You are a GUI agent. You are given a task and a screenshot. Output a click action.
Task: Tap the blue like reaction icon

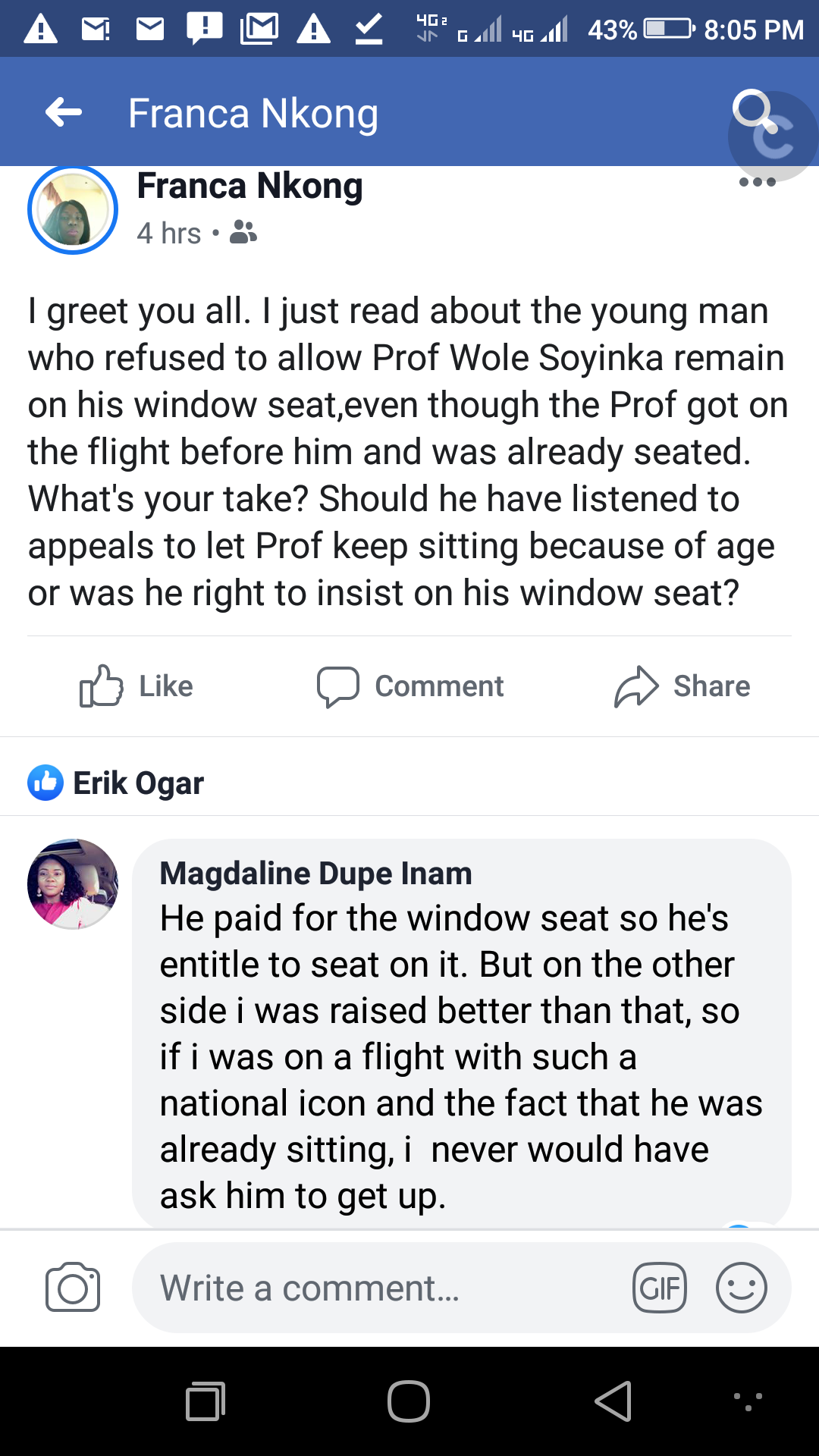(45, 783)
